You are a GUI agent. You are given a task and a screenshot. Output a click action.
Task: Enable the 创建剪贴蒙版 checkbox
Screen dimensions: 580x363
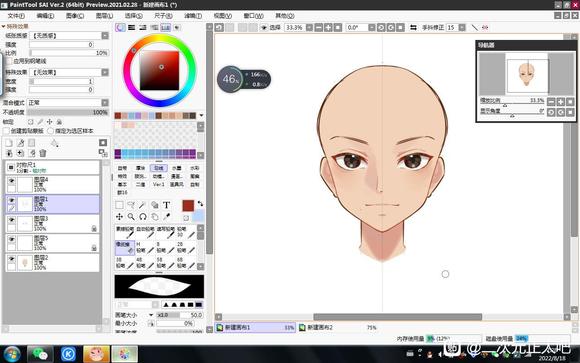point(6,131)
